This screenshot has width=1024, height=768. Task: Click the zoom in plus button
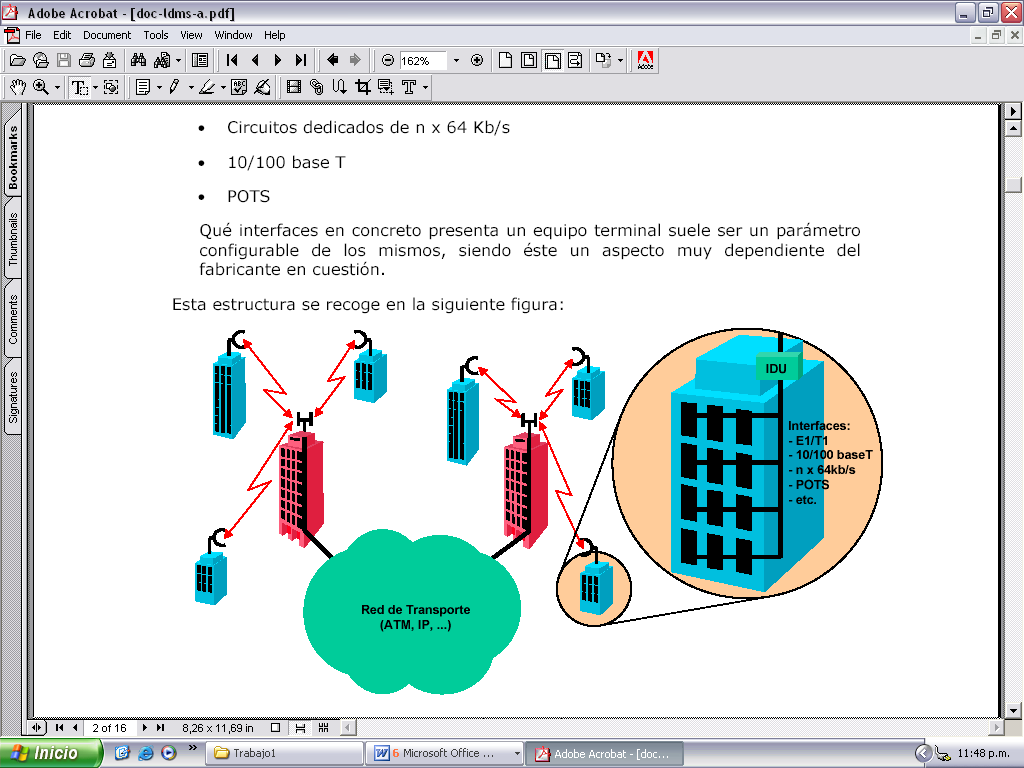point(477,61)
